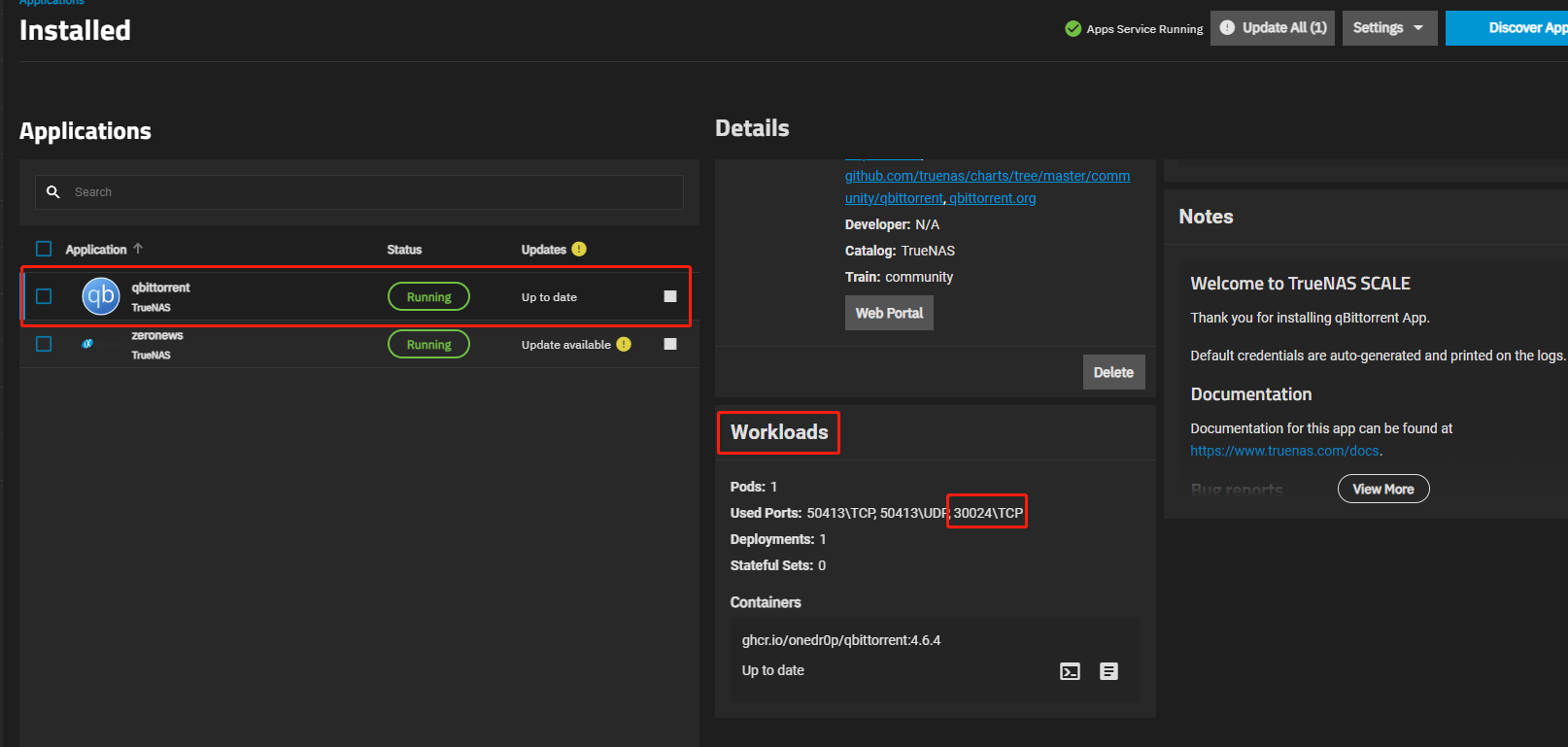Click the Apps Service Running check icon
Viewport: 1568px width, 747px height.
point(1074,29)
